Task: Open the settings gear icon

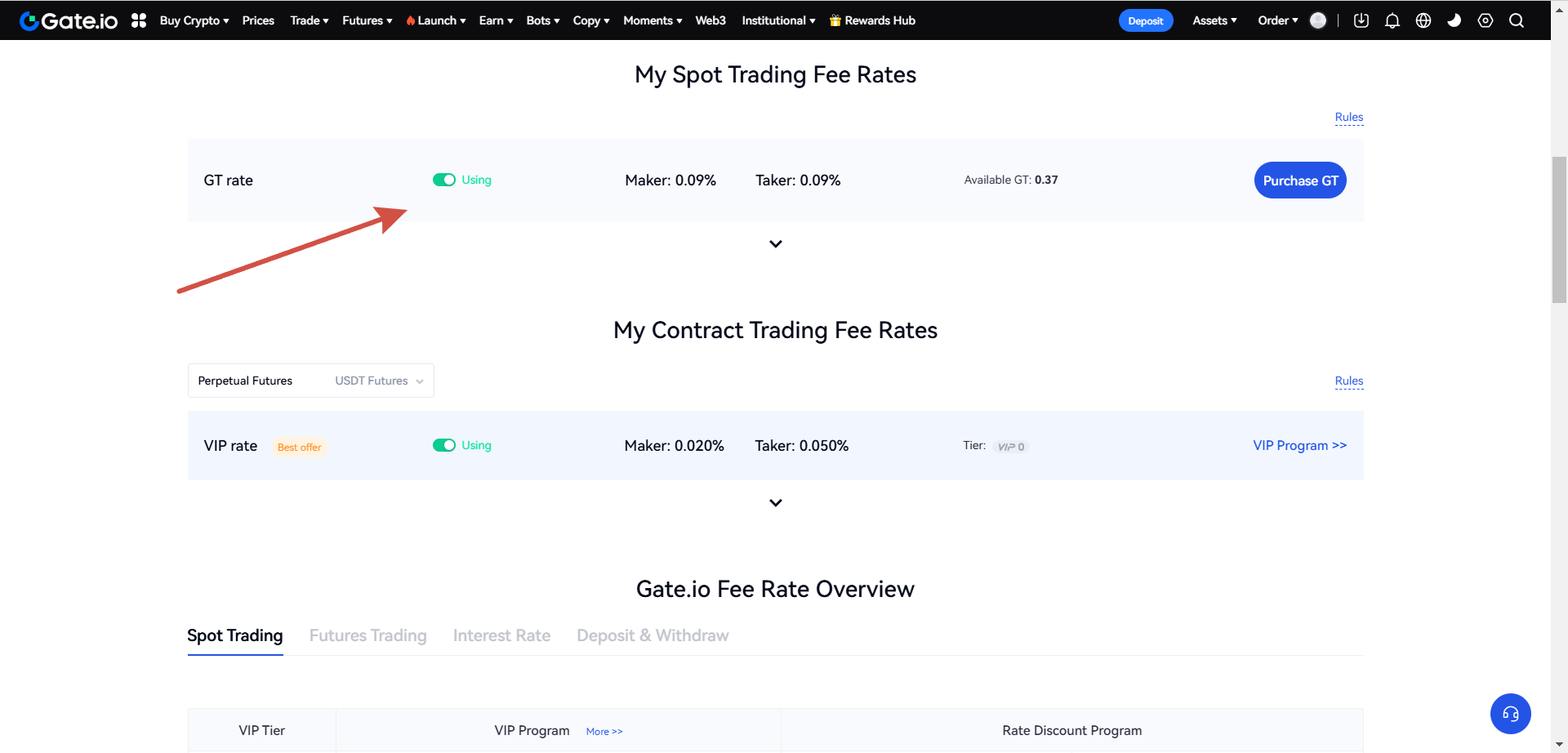Action: [x=1486, y=20]
